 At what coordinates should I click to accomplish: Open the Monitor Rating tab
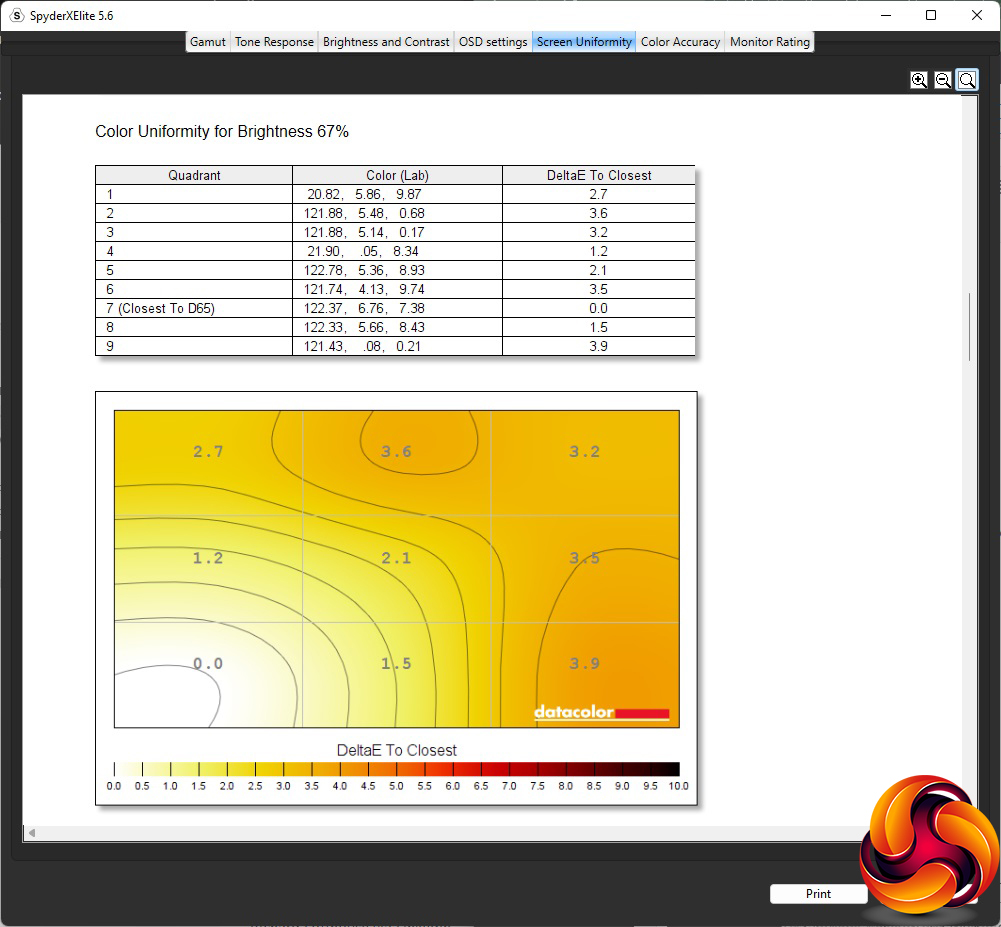769,42
